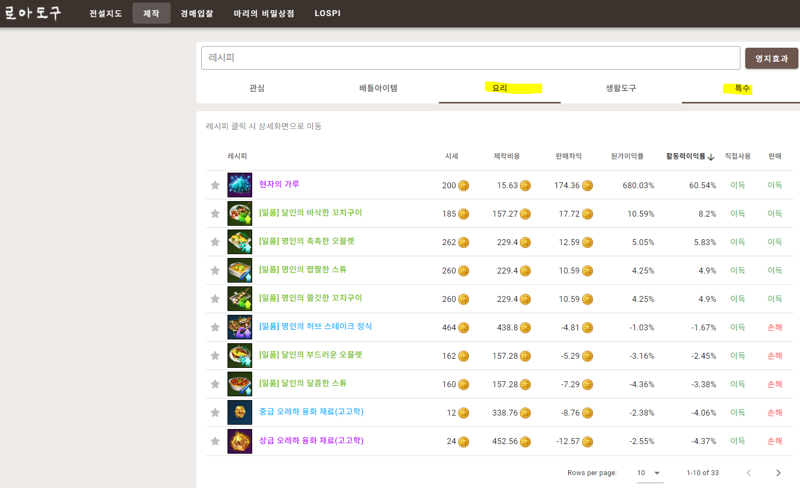Open [일품] 명인의 허브 스테이크 정식 link

point(315,326)
